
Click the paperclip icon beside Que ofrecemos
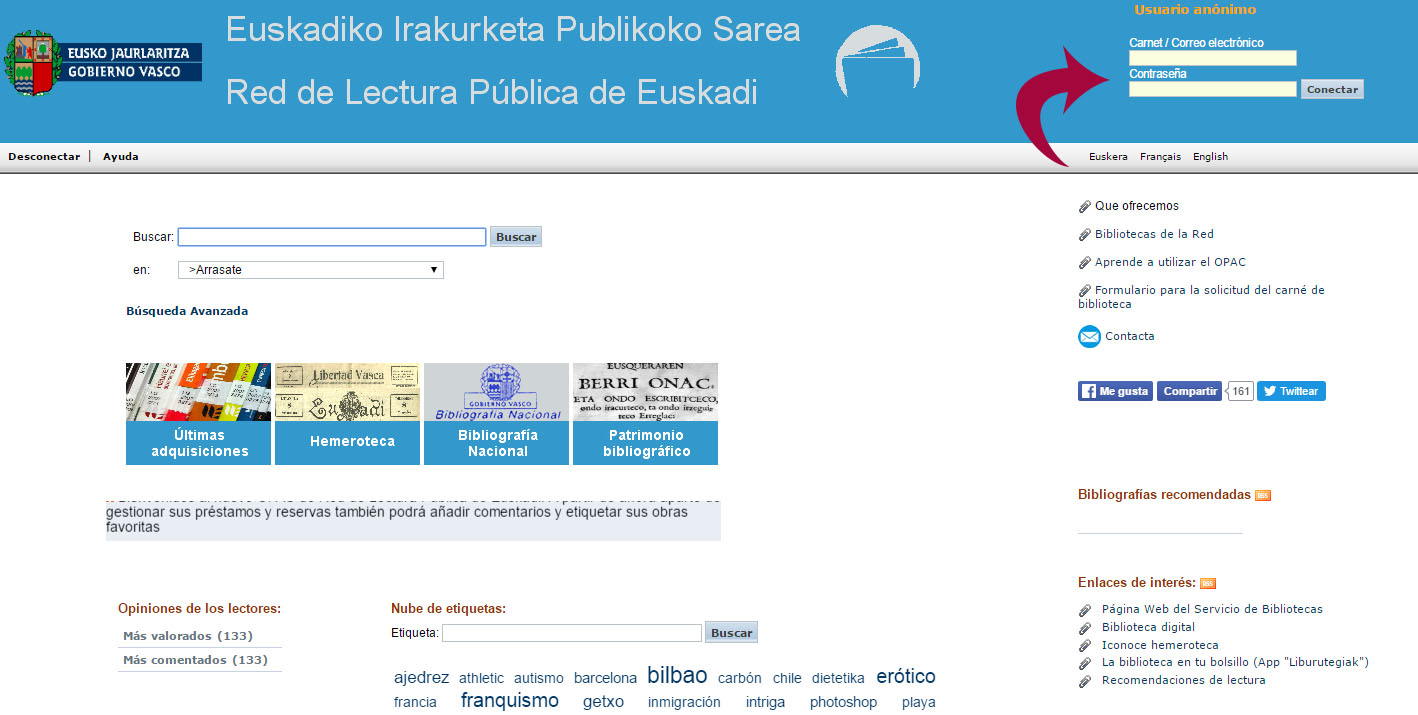(x=1085, y=207)
